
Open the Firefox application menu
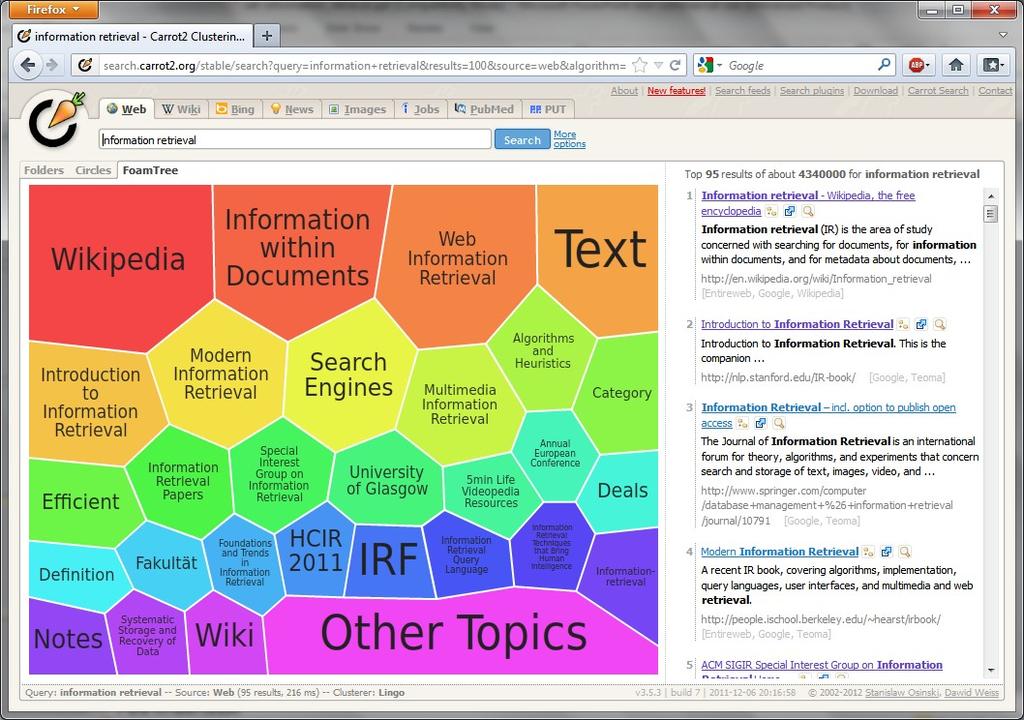point(54,10)
